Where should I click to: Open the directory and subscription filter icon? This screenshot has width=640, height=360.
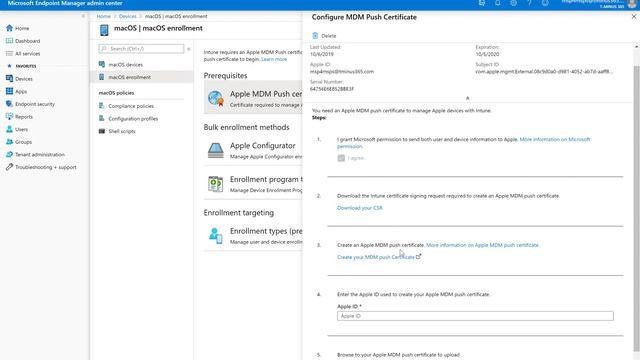click(482, 3)
